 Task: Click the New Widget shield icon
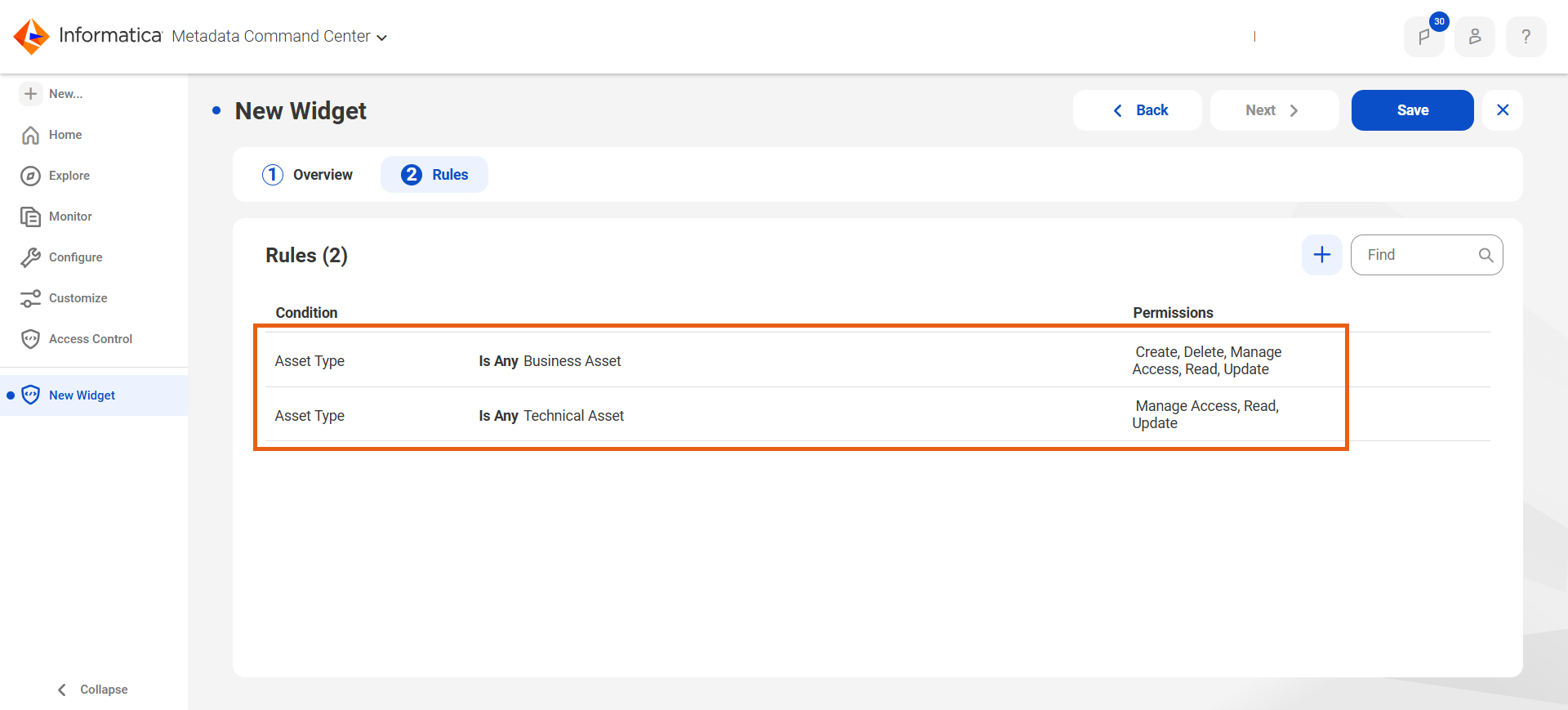[30, 395]
